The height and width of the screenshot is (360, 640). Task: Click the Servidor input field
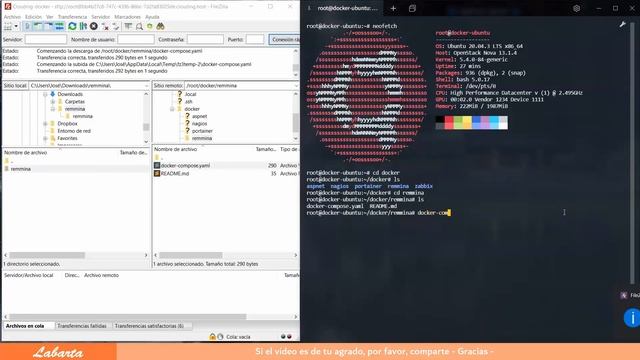tap(46, 40)
